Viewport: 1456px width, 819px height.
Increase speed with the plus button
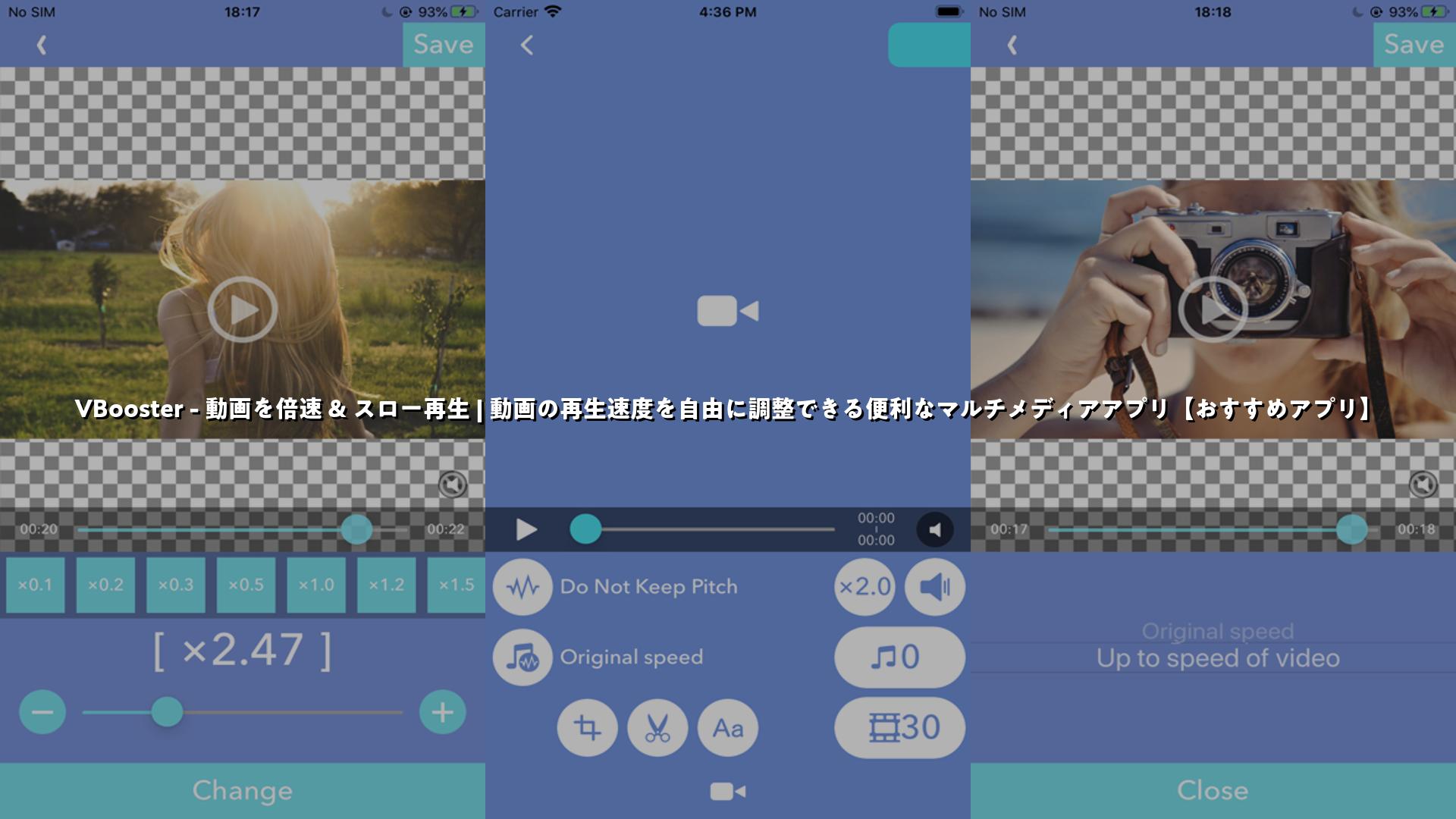click(443, 712)
